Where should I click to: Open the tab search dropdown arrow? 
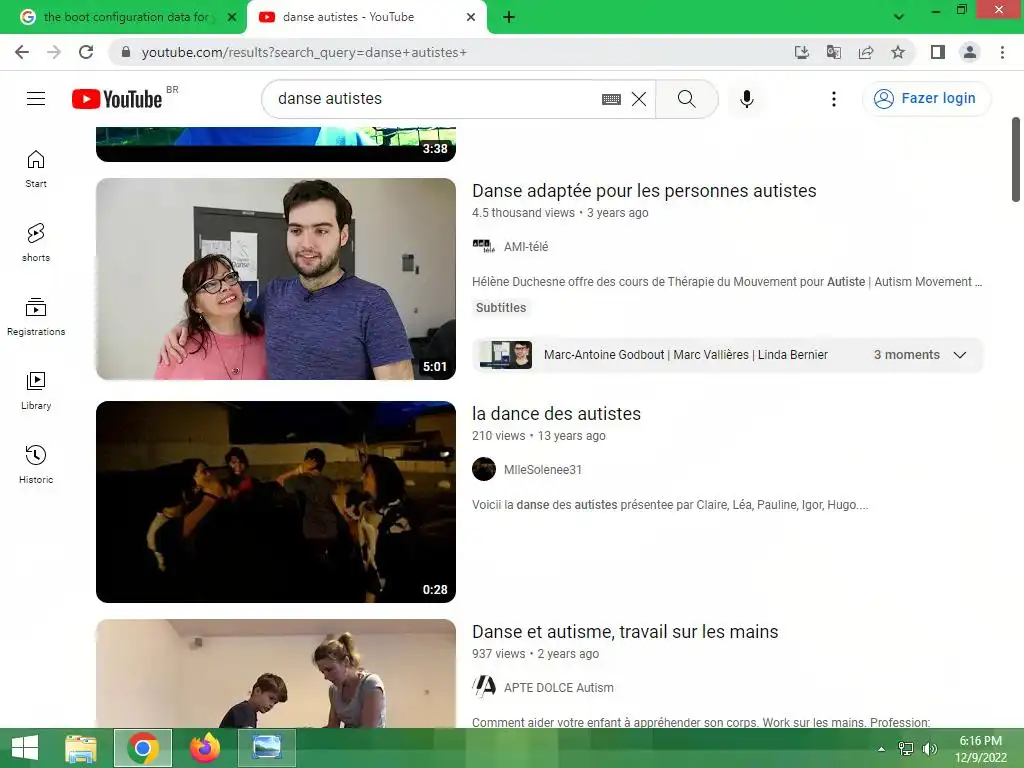899,17
